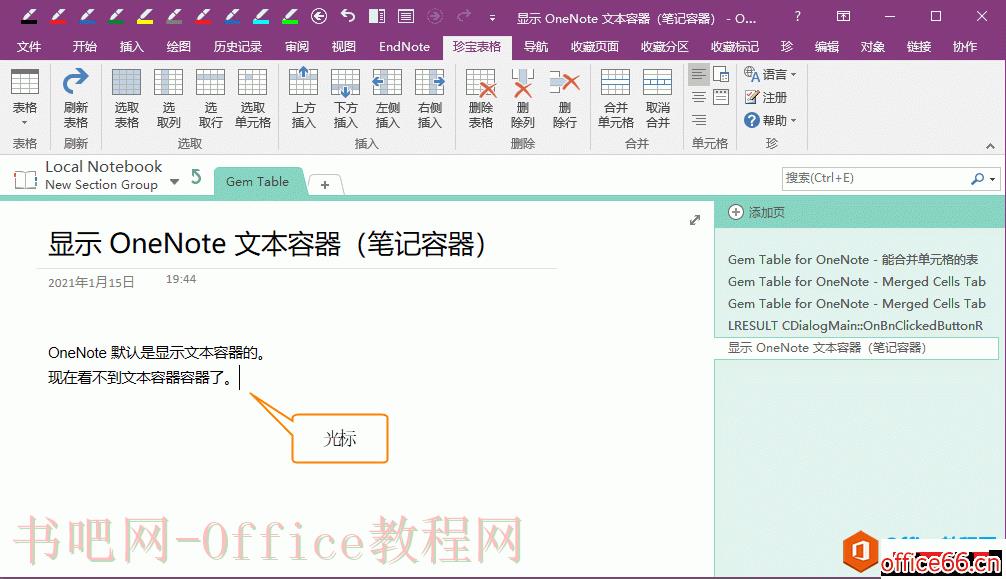The width and height of the screenshot is (1006, 579).
Task: Select the Gem Table section tab
Action: [x=257, y=182]
